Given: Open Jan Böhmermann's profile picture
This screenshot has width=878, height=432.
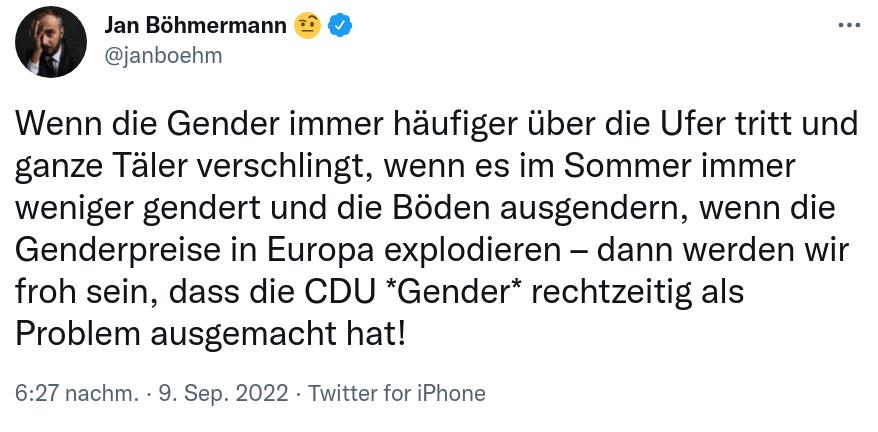Looking at the screenshot, I should click(x=51, y=41).
